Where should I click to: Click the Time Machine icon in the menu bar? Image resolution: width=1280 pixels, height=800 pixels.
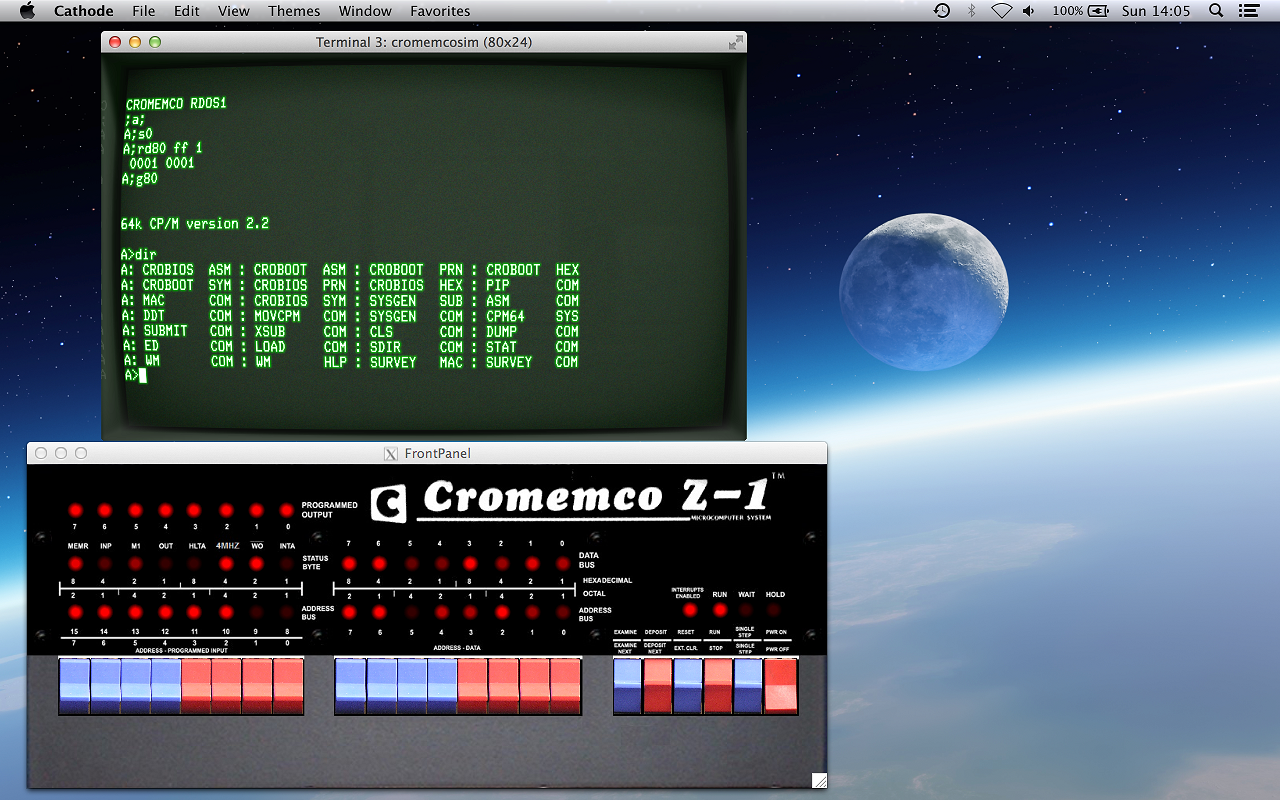[941, 11]
